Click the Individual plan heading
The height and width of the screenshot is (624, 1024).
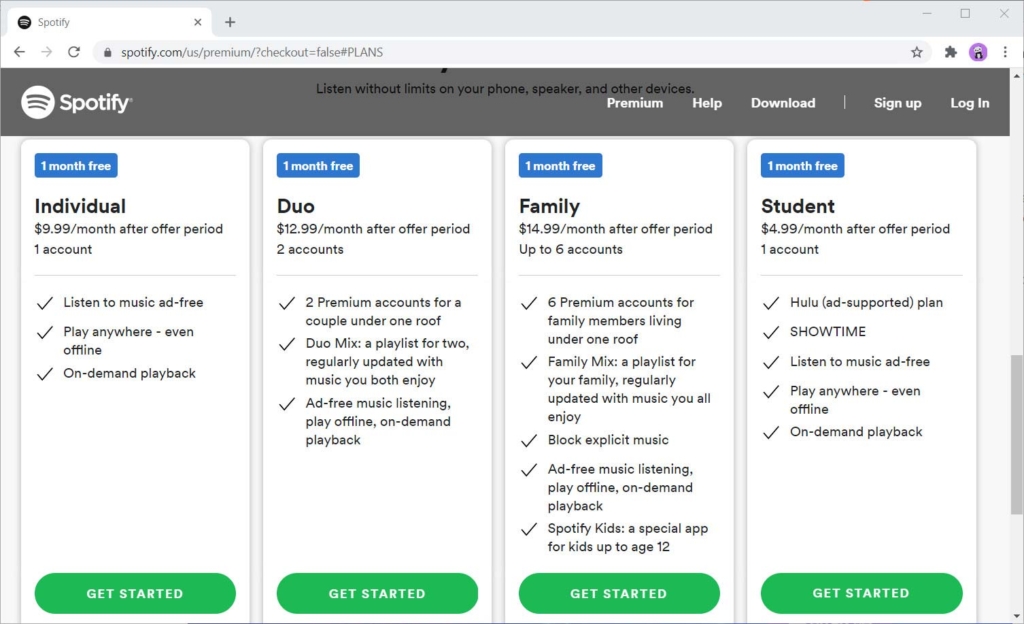click(x=80, y=206)
